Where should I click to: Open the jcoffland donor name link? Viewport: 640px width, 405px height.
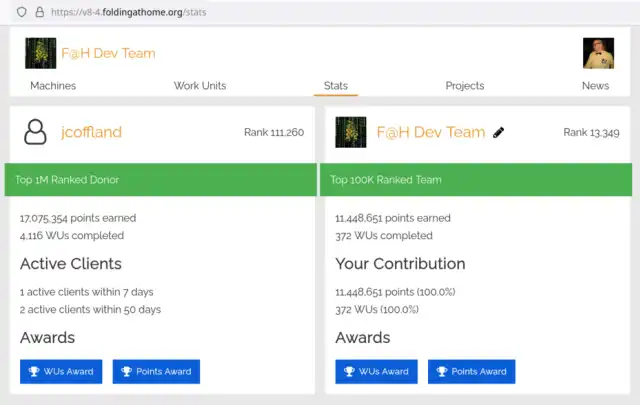click(x=91, y=132)
